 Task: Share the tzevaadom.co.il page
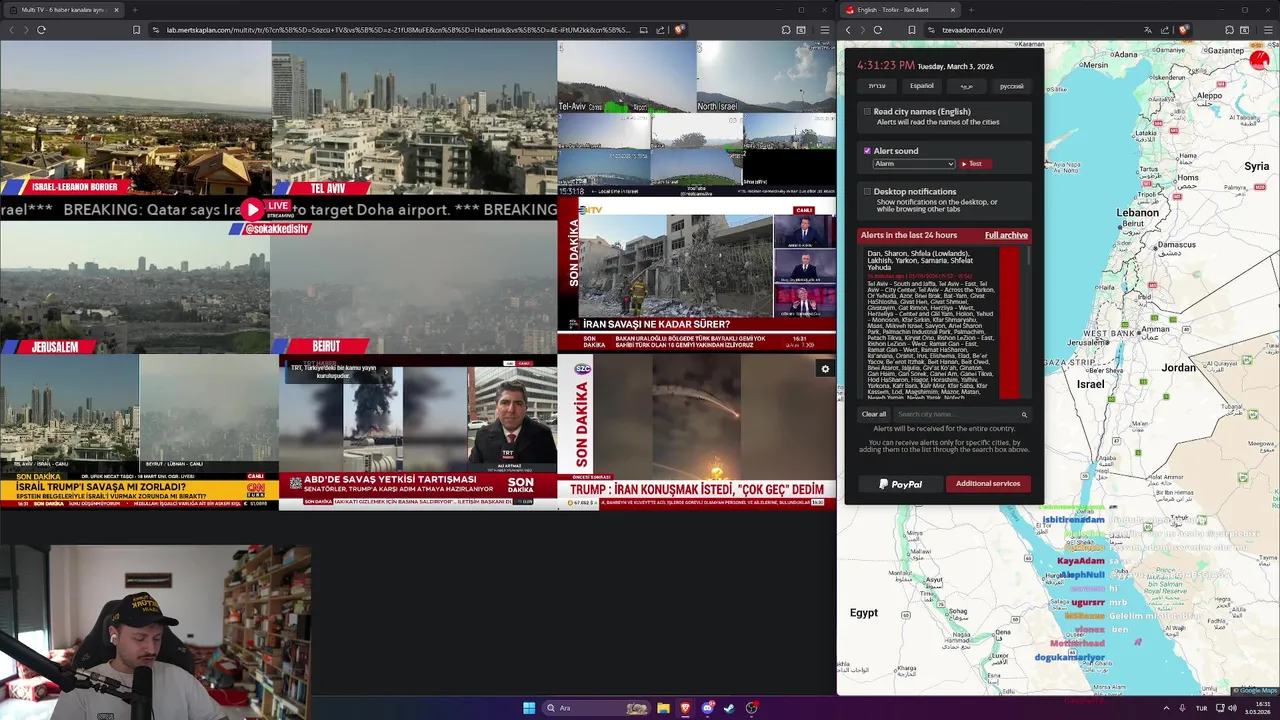coord(1165,30)
